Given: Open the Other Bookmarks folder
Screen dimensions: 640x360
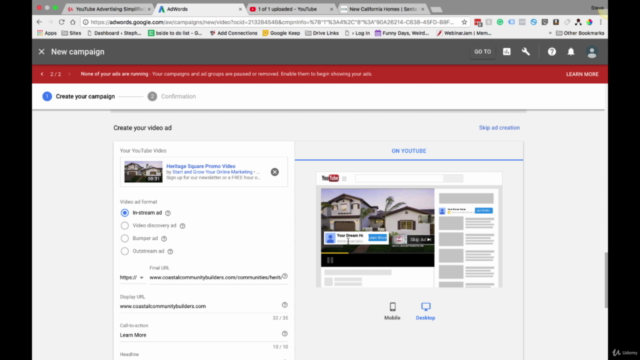Looking at the screenshot, I should [580, 33].
